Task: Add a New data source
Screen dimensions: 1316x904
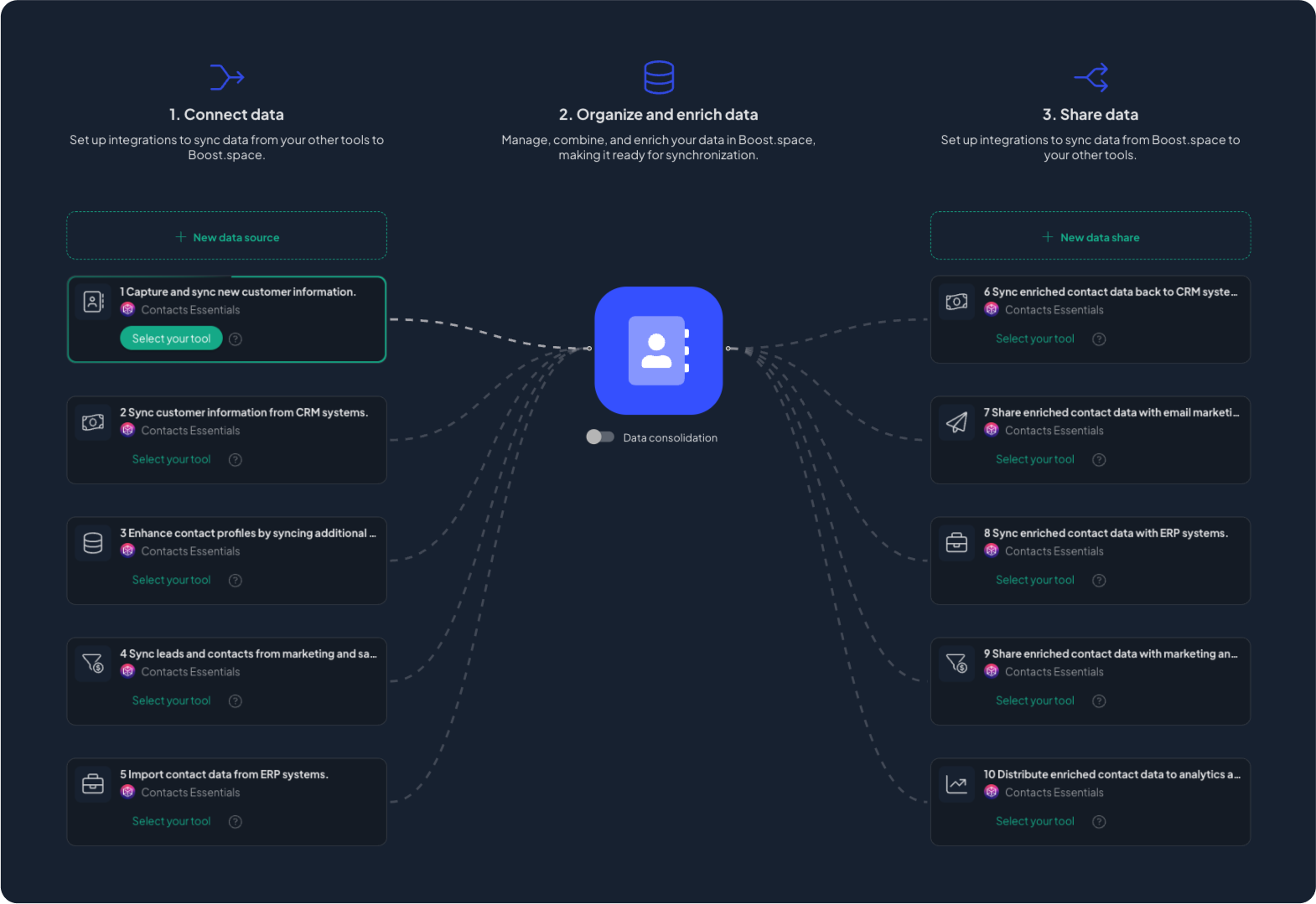Action: tap(227, 237)
